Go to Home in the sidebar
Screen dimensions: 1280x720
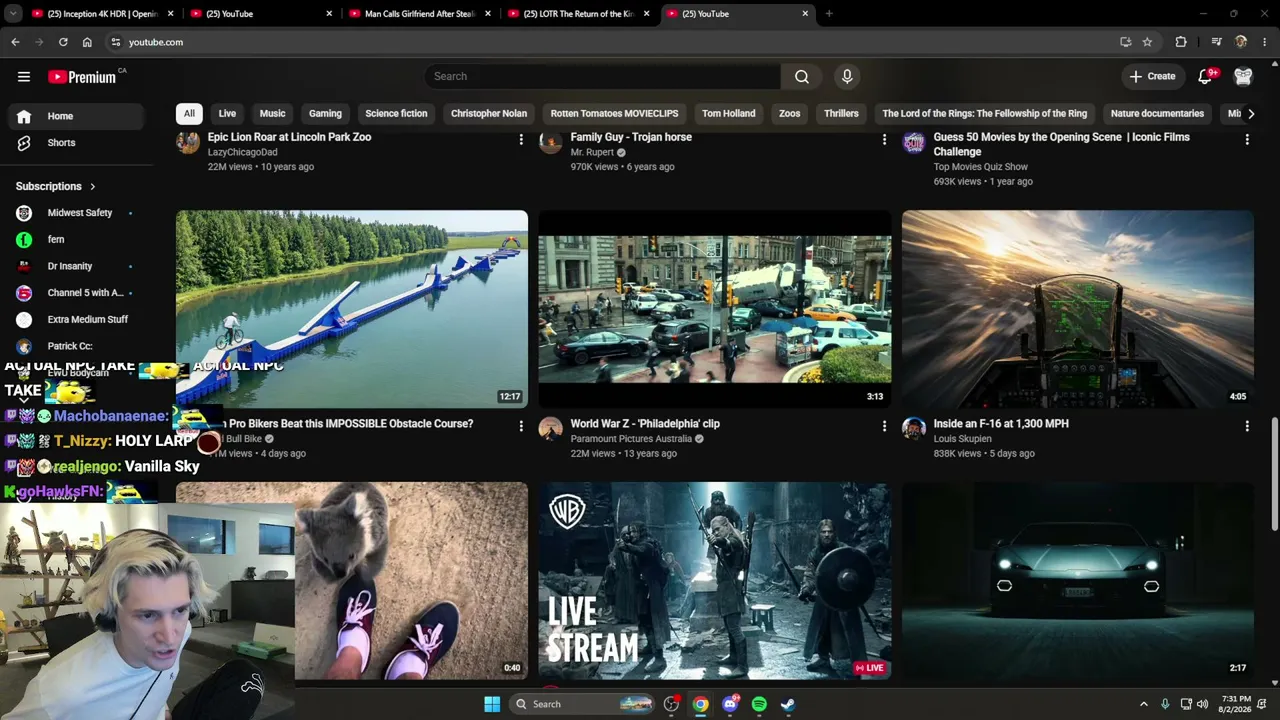pos(74,116)
